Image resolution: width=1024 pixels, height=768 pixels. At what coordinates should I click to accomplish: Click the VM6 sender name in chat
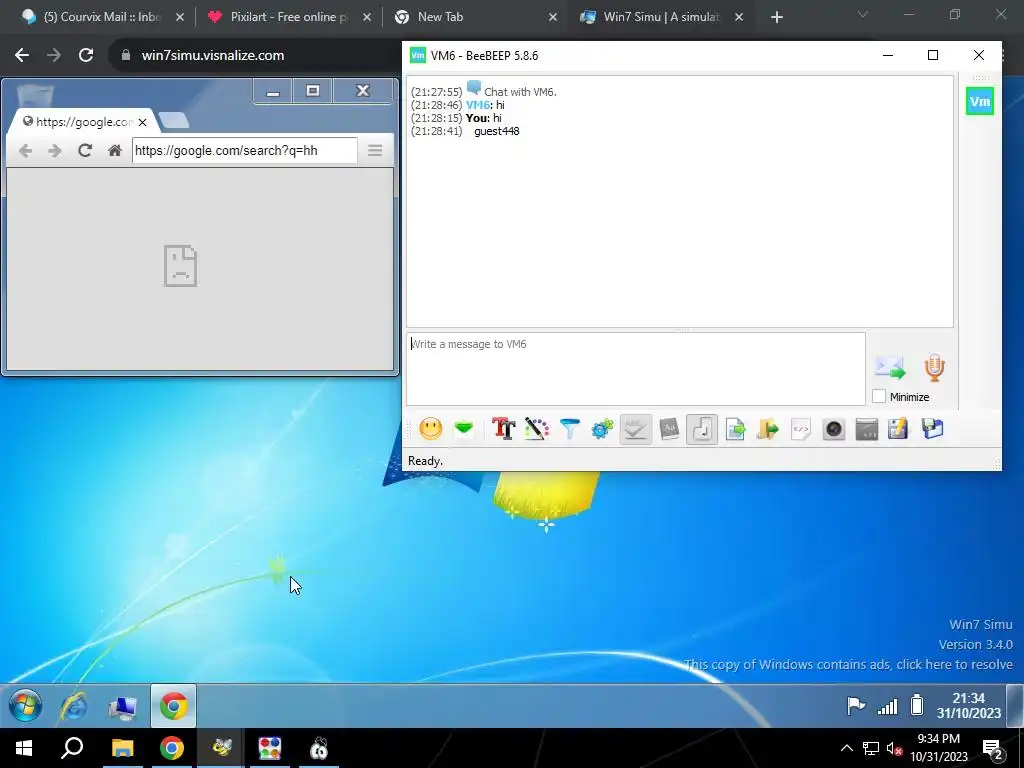point(477,105)
